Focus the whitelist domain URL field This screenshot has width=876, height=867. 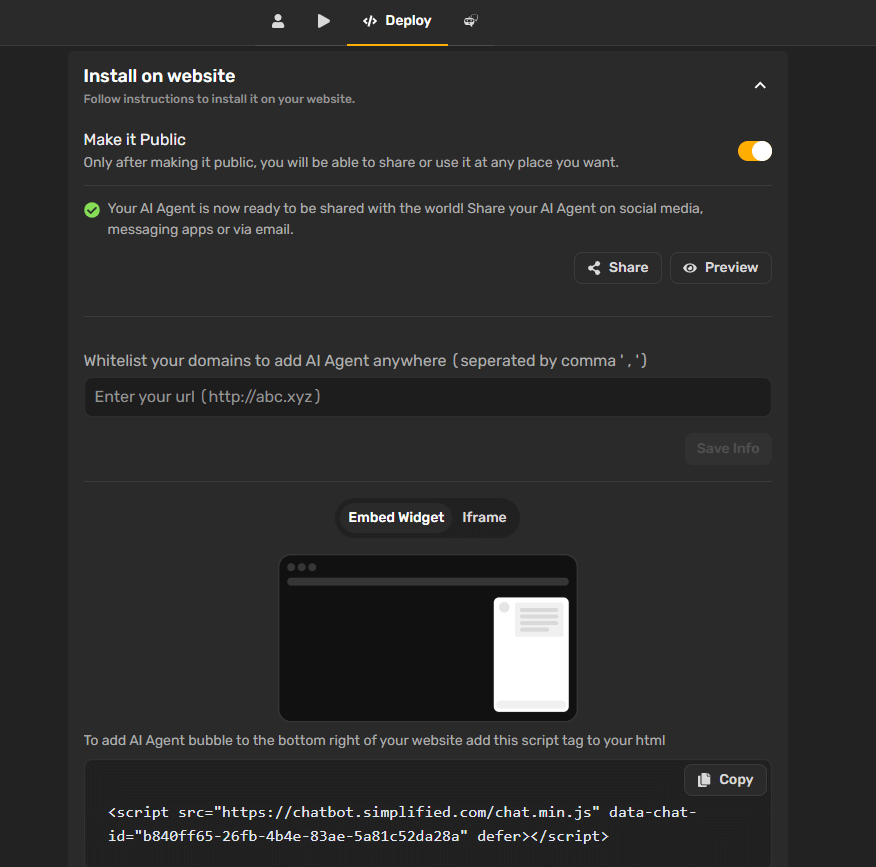[x=427, y=397]
